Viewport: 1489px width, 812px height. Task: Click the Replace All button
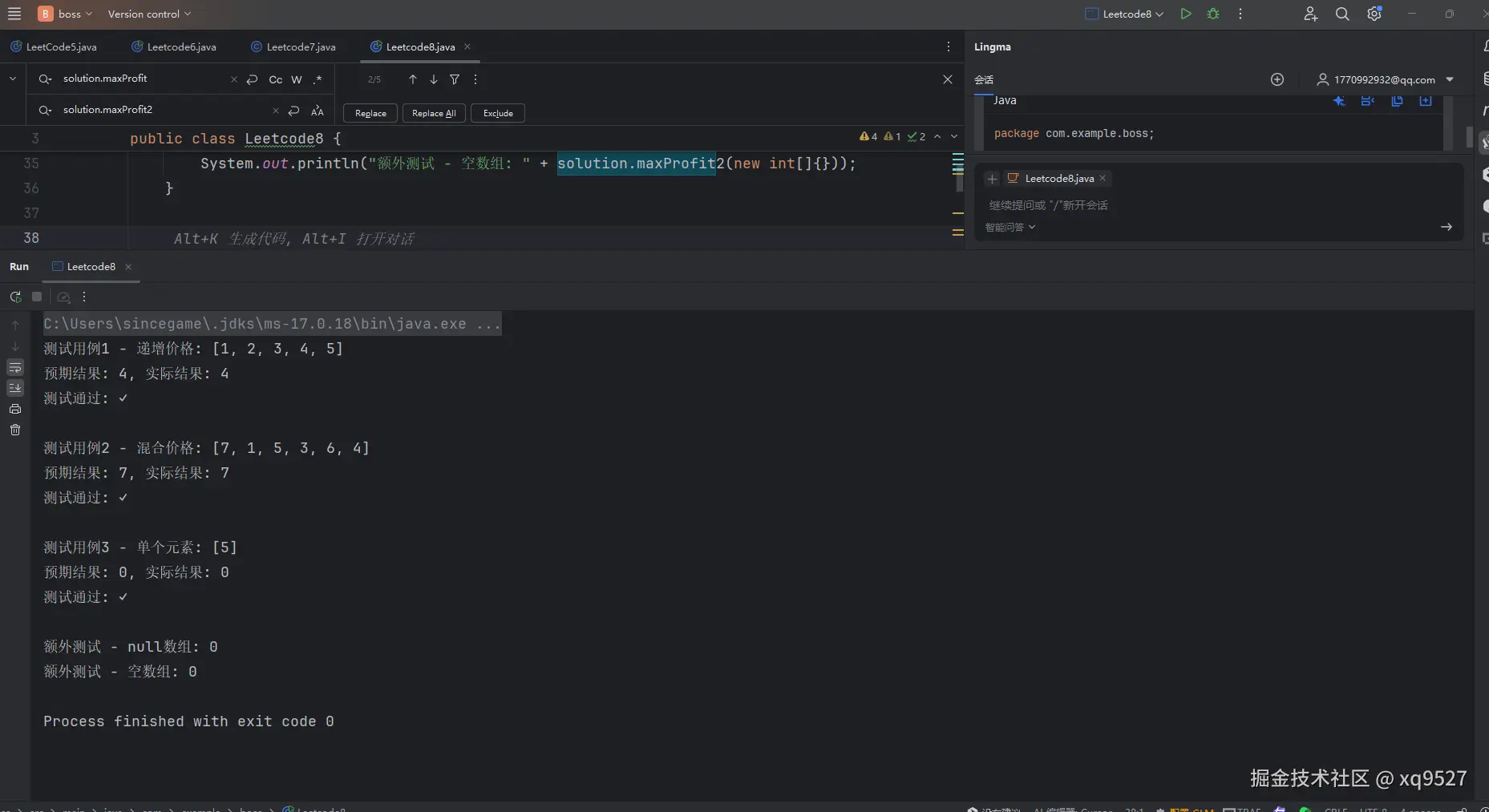(434, 113)
